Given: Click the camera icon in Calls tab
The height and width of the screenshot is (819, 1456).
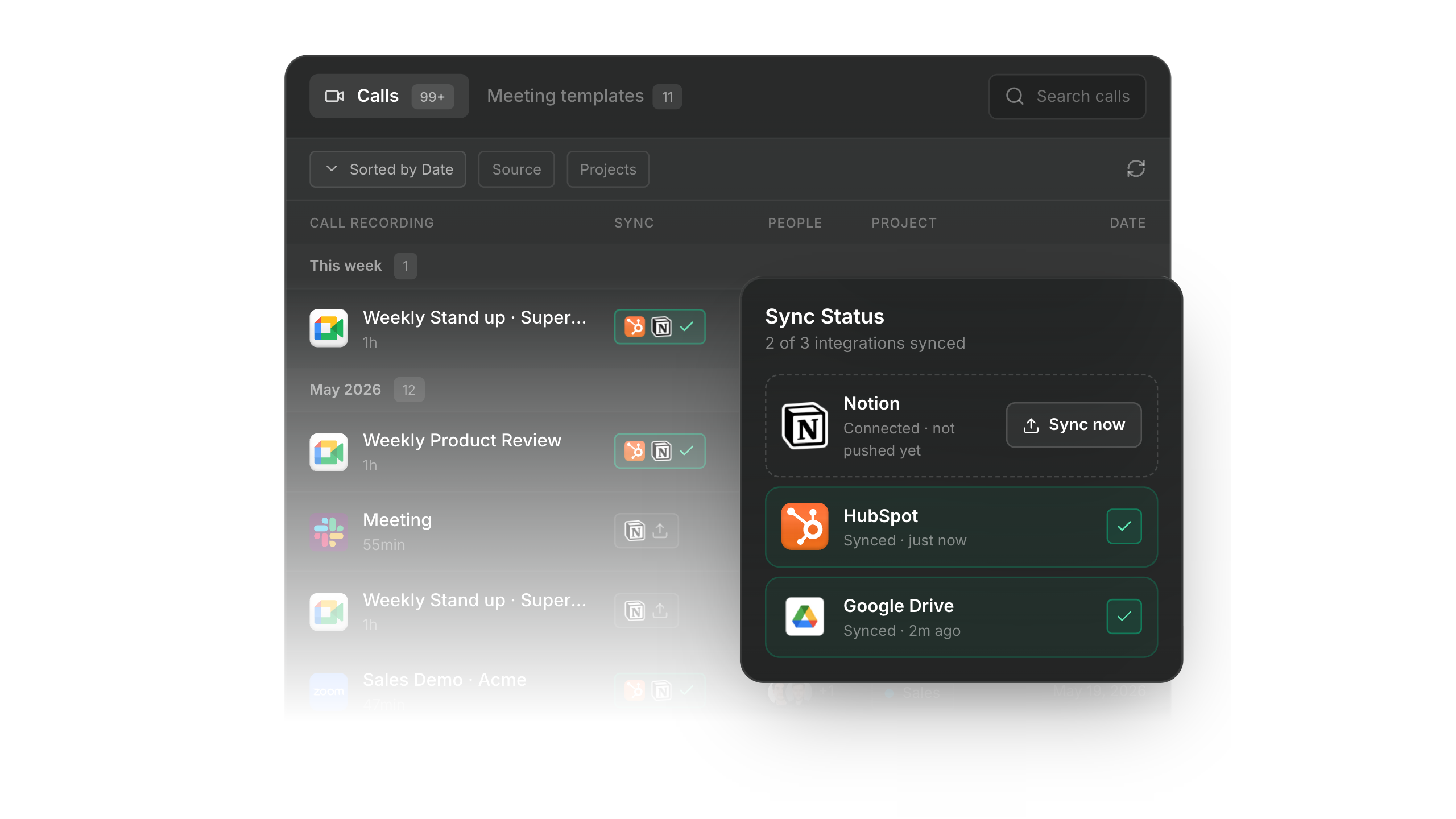Looking at the screenshot, I should point(334,96).
